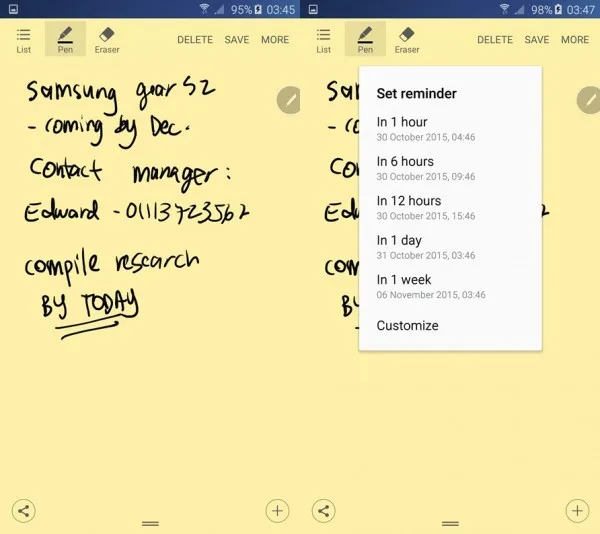Image resolution: width=600 pixels, height=534 pixels.
Task: Choose reminder 'In 1 hour'
Action: [x=450, y=129]
